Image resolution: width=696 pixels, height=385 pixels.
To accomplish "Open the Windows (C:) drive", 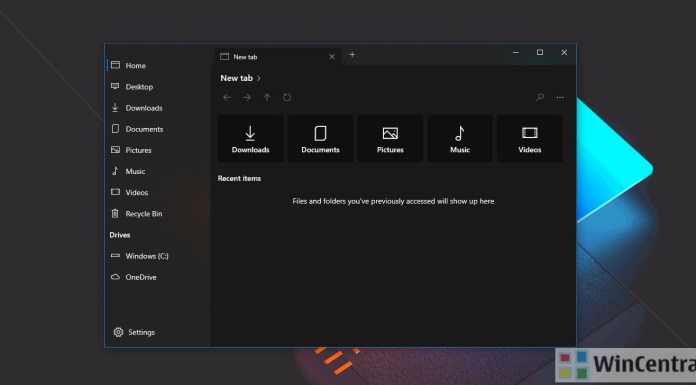I will 158,256.
